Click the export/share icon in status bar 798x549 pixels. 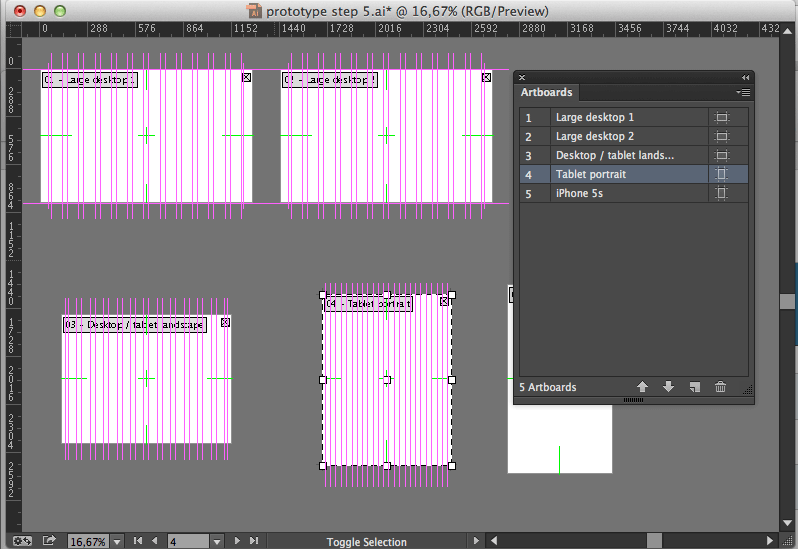pos(49,541)
